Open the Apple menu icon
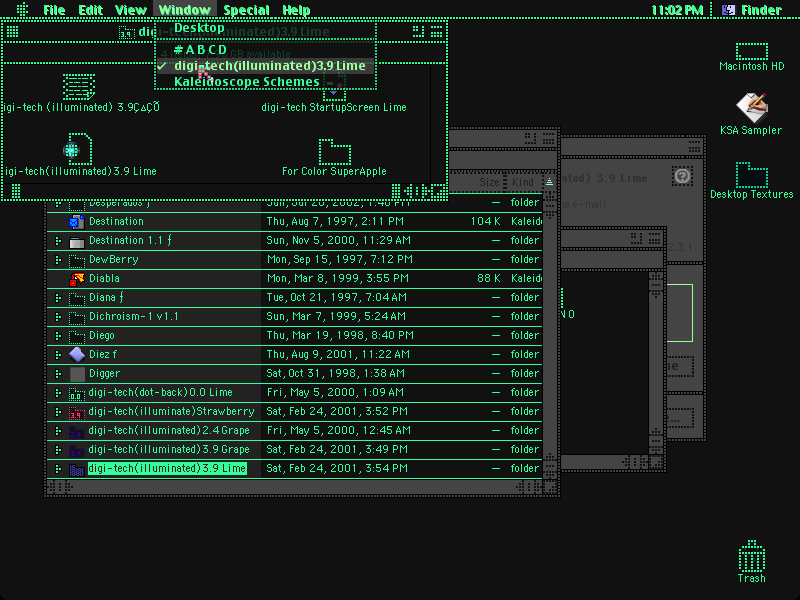This screenshot has width=800, height=600. tap(22, 9)
